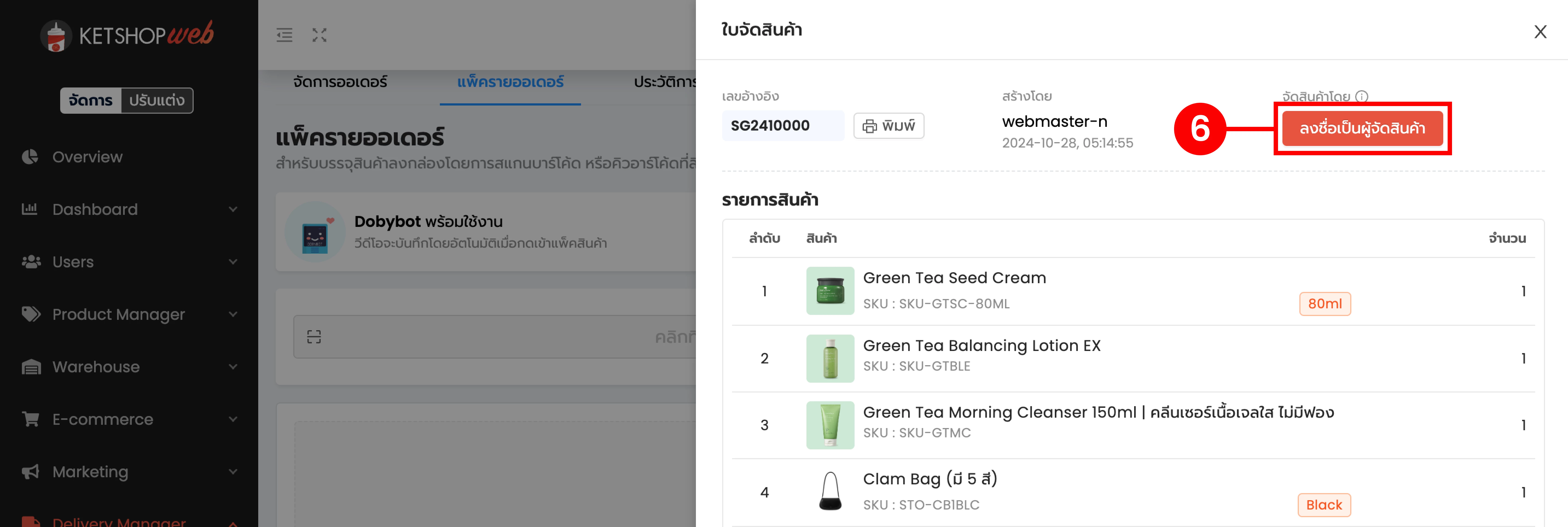The image size is (1568, 527).
Task: Toggle fullscreen expand icon
Action: [x=320, y=35]
